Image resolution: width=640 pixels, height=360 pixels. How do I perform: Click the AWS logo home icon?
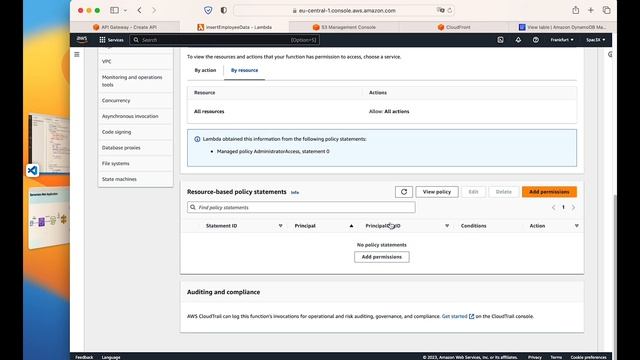click(82, 40)
